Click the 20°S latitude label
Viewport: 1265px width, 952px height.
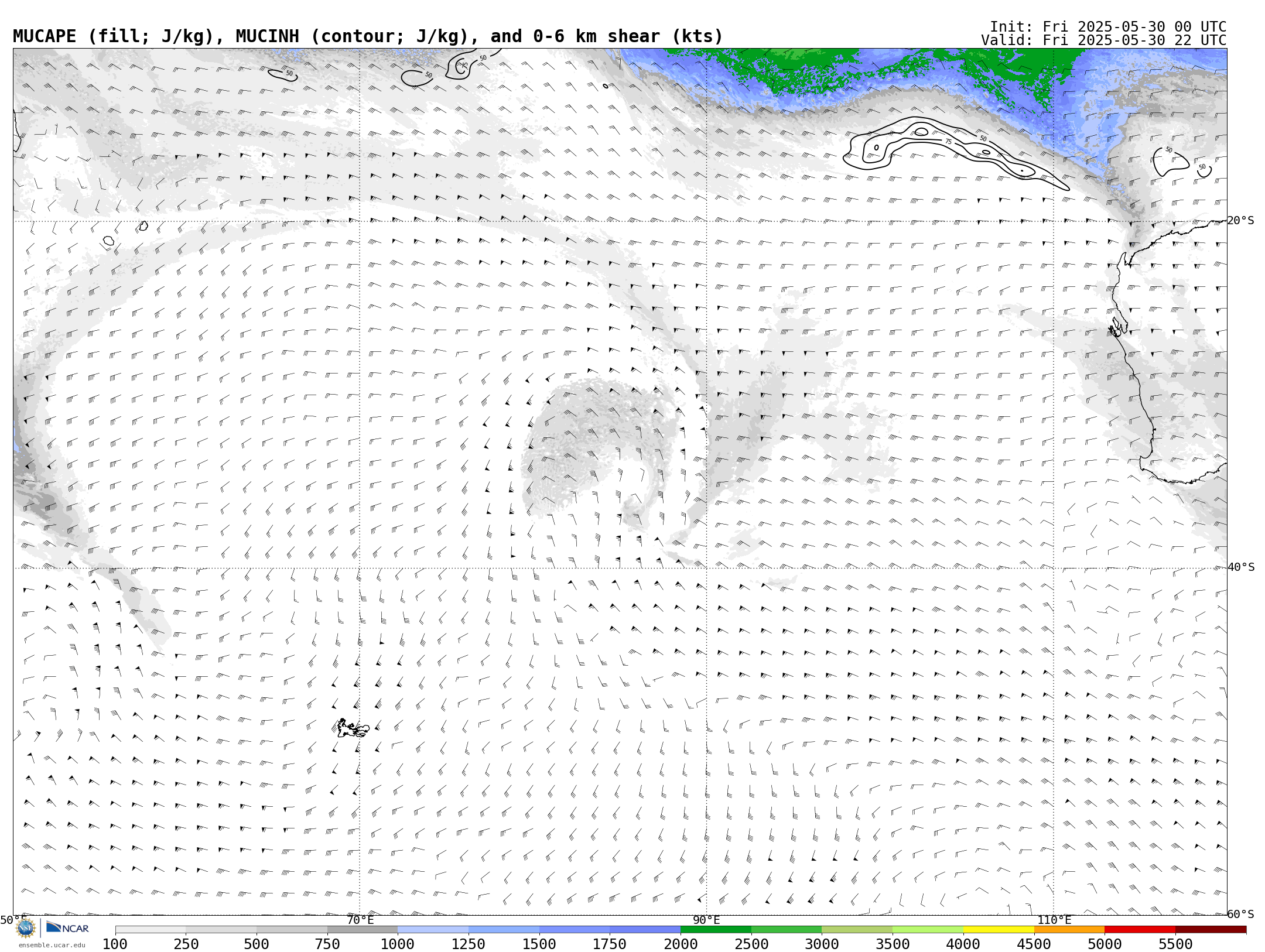point(1240,221)
